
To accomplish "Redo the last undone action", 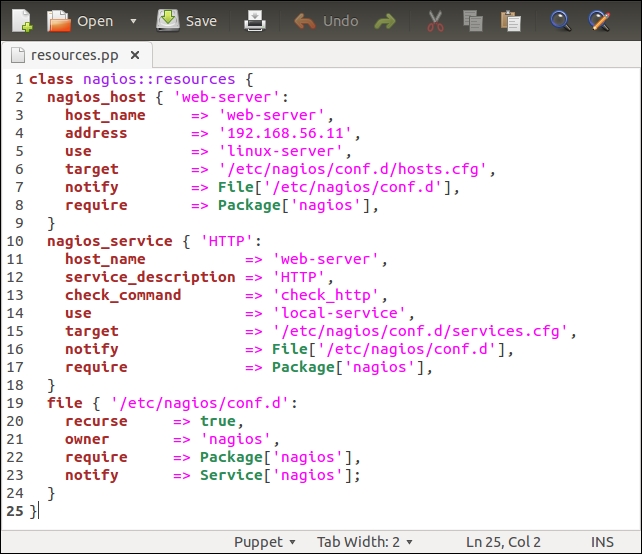I will (x=385, y=21).
